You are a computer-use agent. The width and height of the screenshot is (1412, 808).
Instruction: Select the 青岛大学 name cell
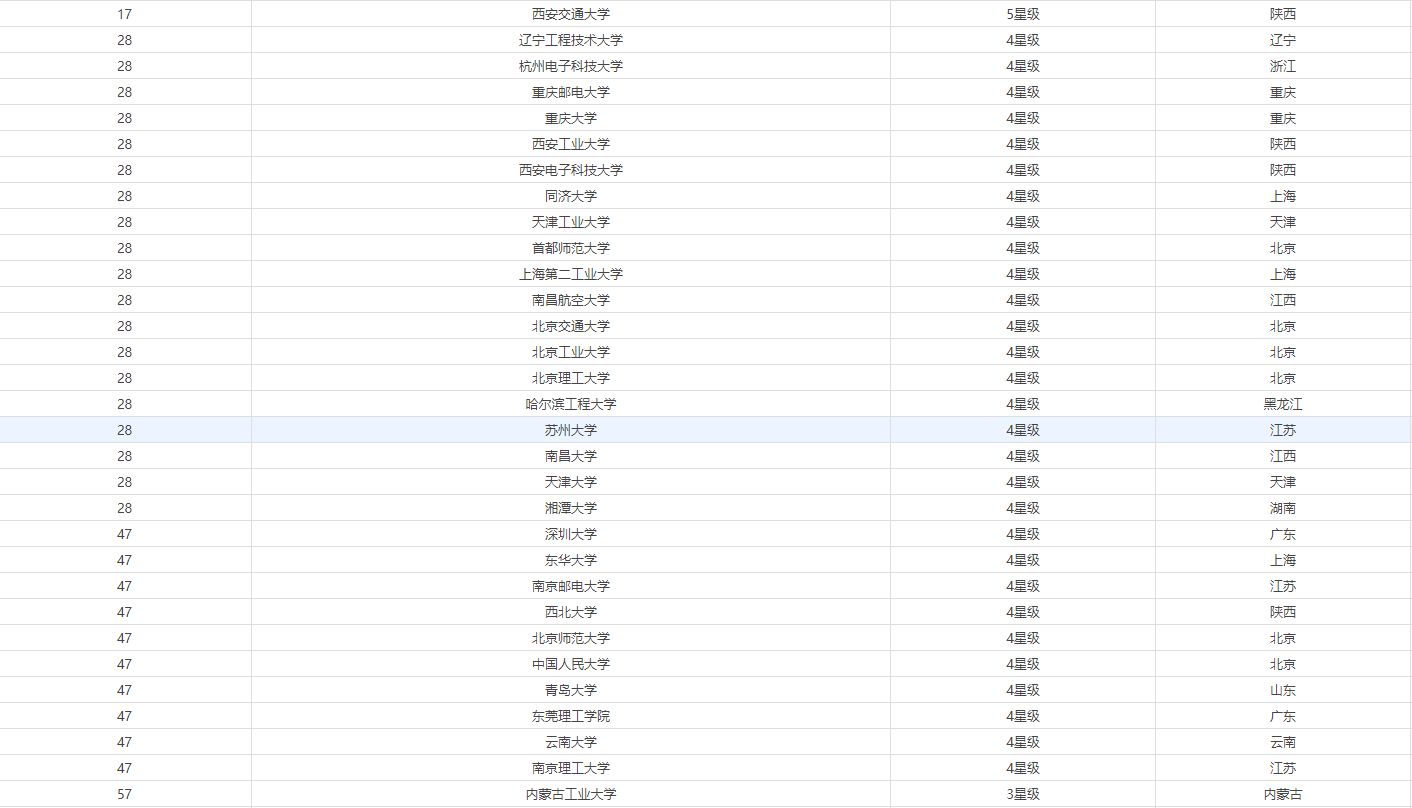click(x=570, y=690)
